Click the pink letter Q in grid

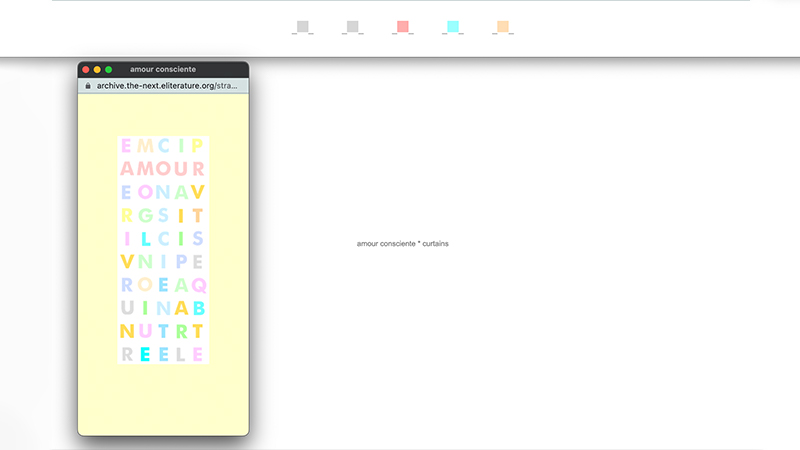pyautogui.click(x=199, y=285)
